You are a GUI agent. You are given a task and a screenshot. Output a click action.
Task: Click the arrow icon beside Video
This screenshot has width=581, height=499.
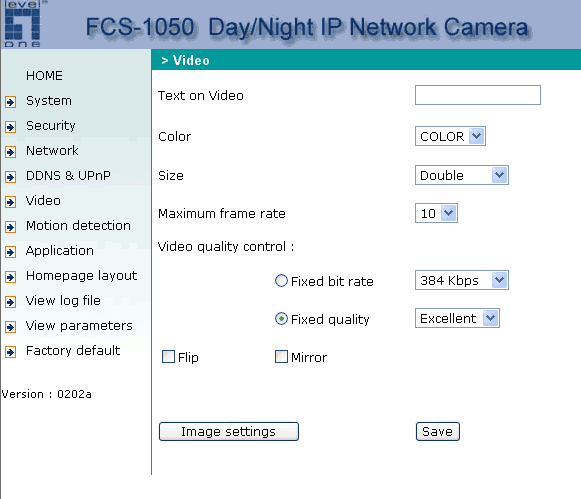(x=10, y=202)
